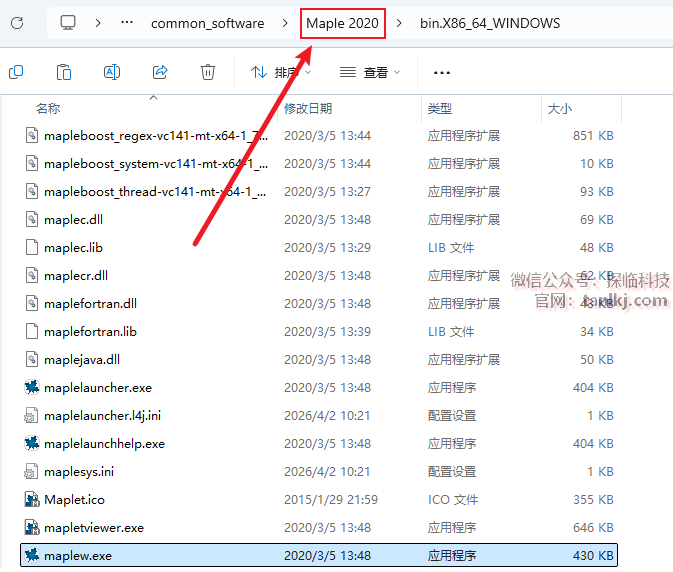This screenshot has width=673, height=572.
Task: Click the maple leaf icon of maplew.exe
Action: point(32,555)
